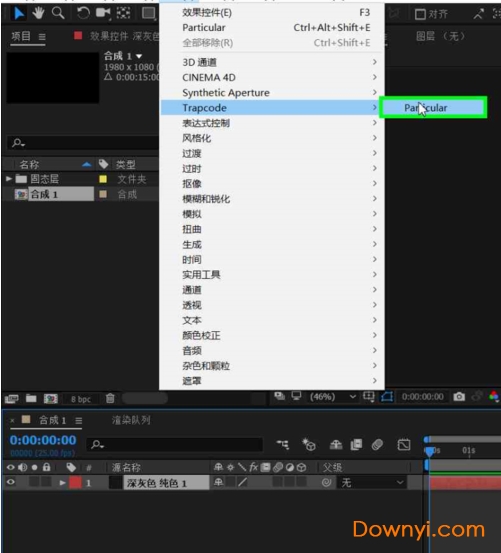The height and width of the screenshot is (553, 501).
Task: Switch to the 图层（无）tab
Action: [x=441, y=36]
